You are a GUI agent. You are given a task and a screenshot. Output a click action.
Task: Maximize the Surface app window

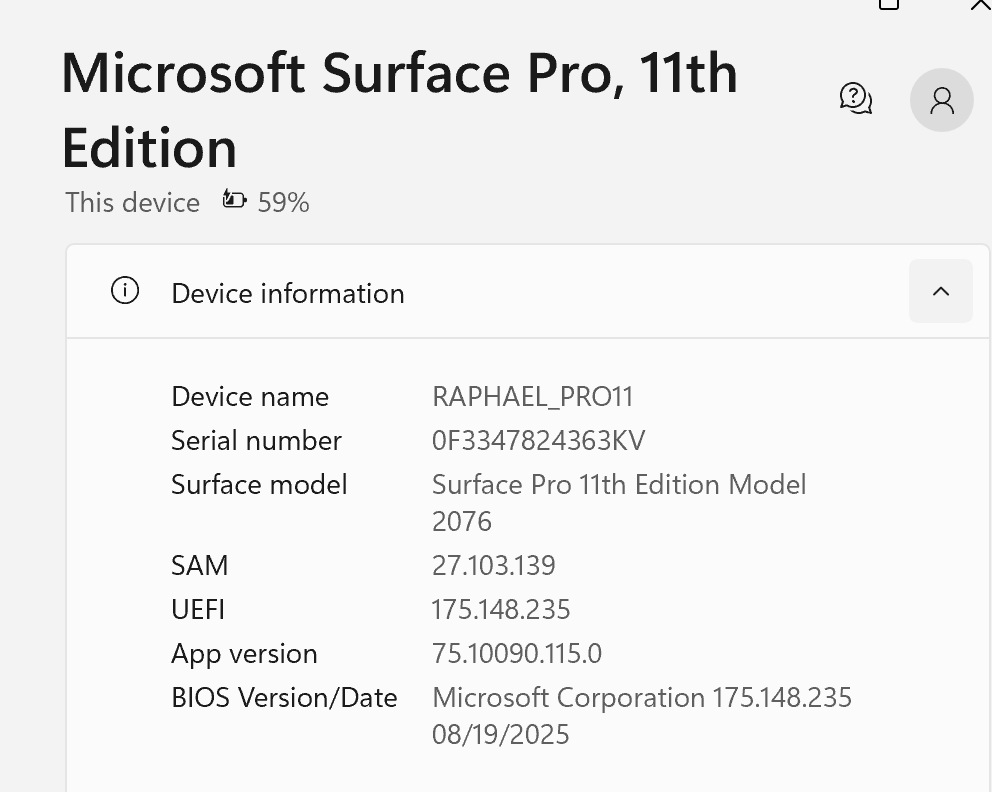pos(889,4)
